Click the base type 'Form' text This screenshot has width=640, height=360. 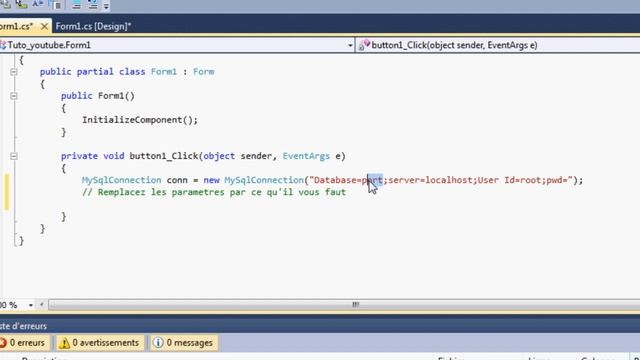point(204,72)
